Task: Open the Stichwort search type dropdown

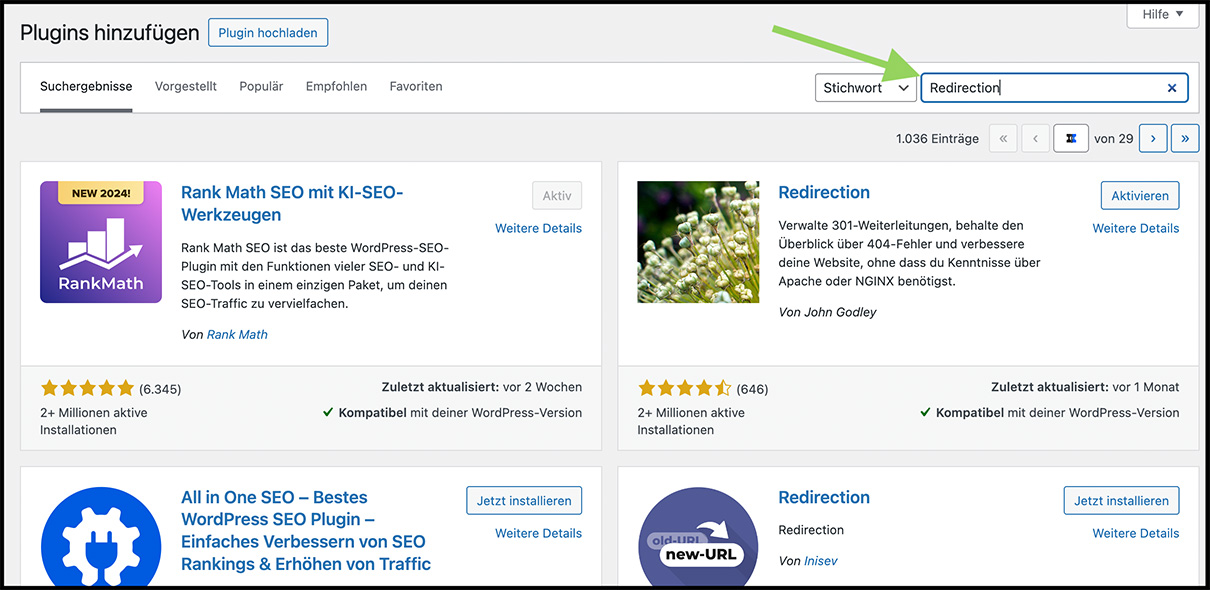Action: 866,88
